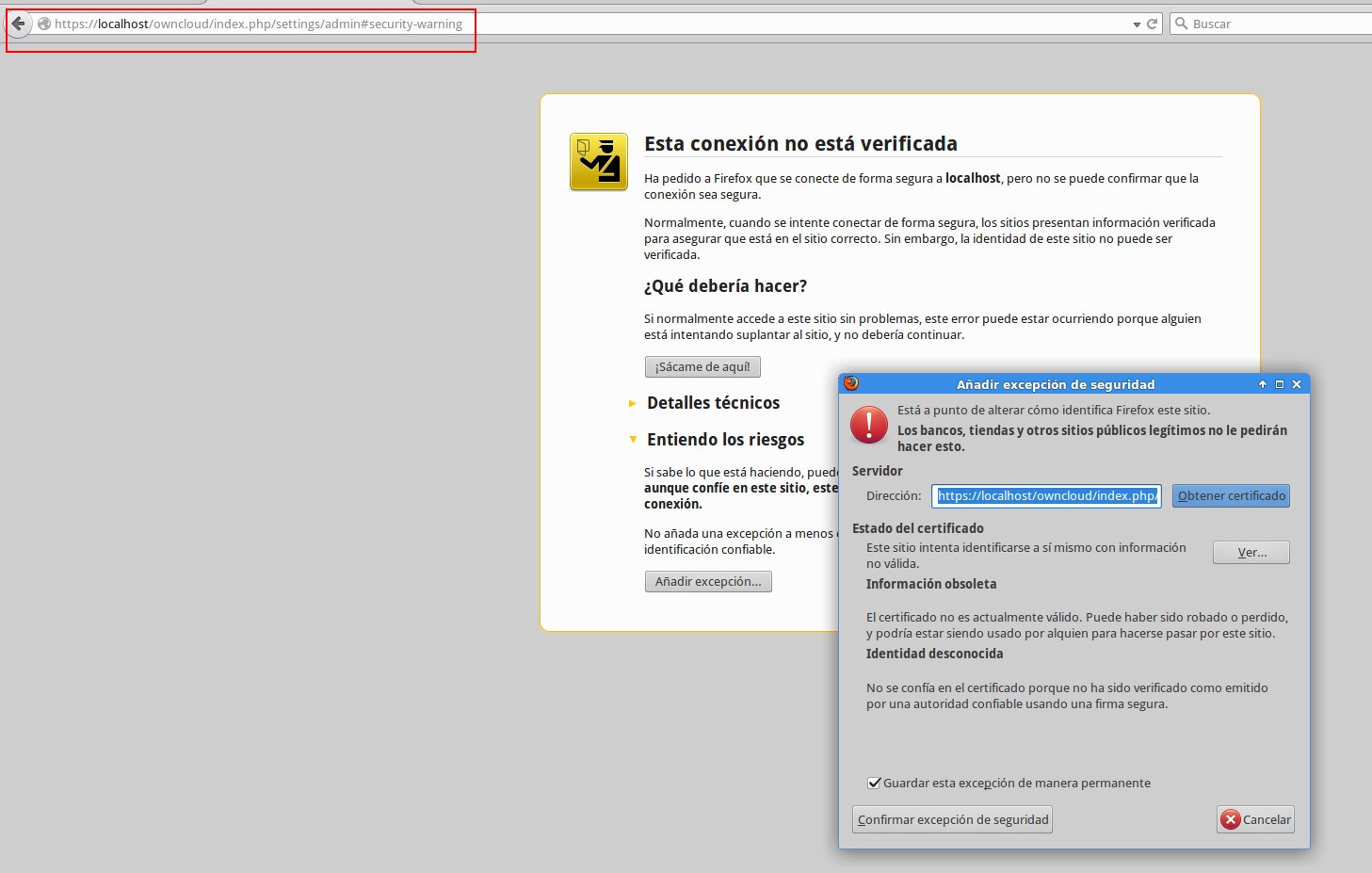Click the "Servidor" section label
Image resolution: width=1372 pixels, height=873 pixels.
tap(878, 471)
